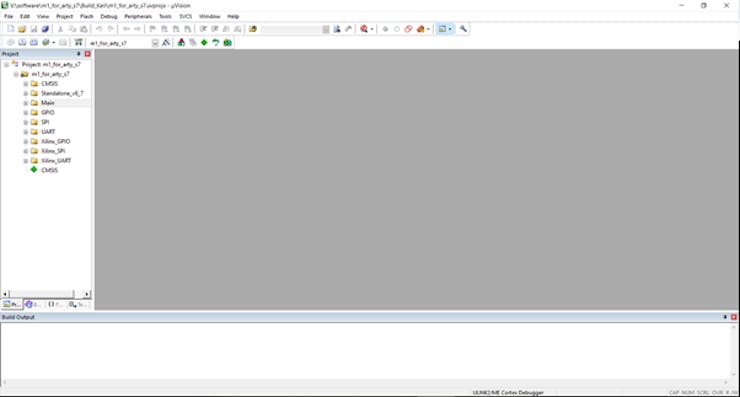Toggle the window layout view button
This screenshot has height=397, width=740.
click(442, 29)
